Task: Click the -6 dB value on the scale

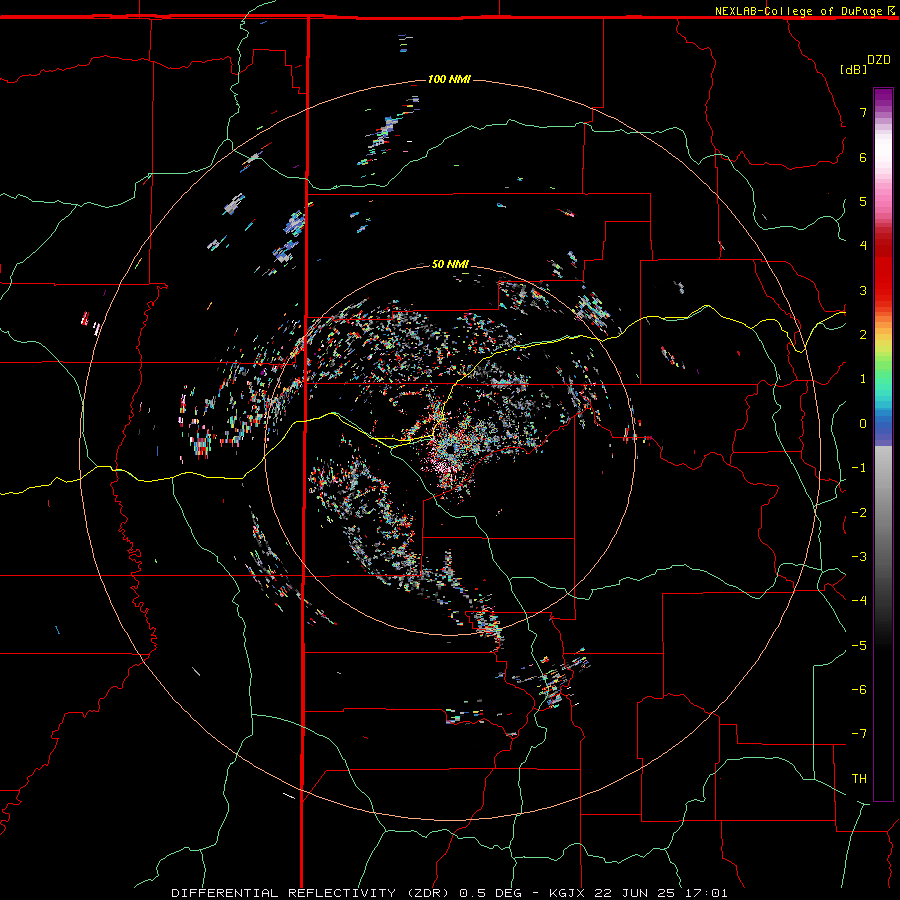Action: point(859,690)
